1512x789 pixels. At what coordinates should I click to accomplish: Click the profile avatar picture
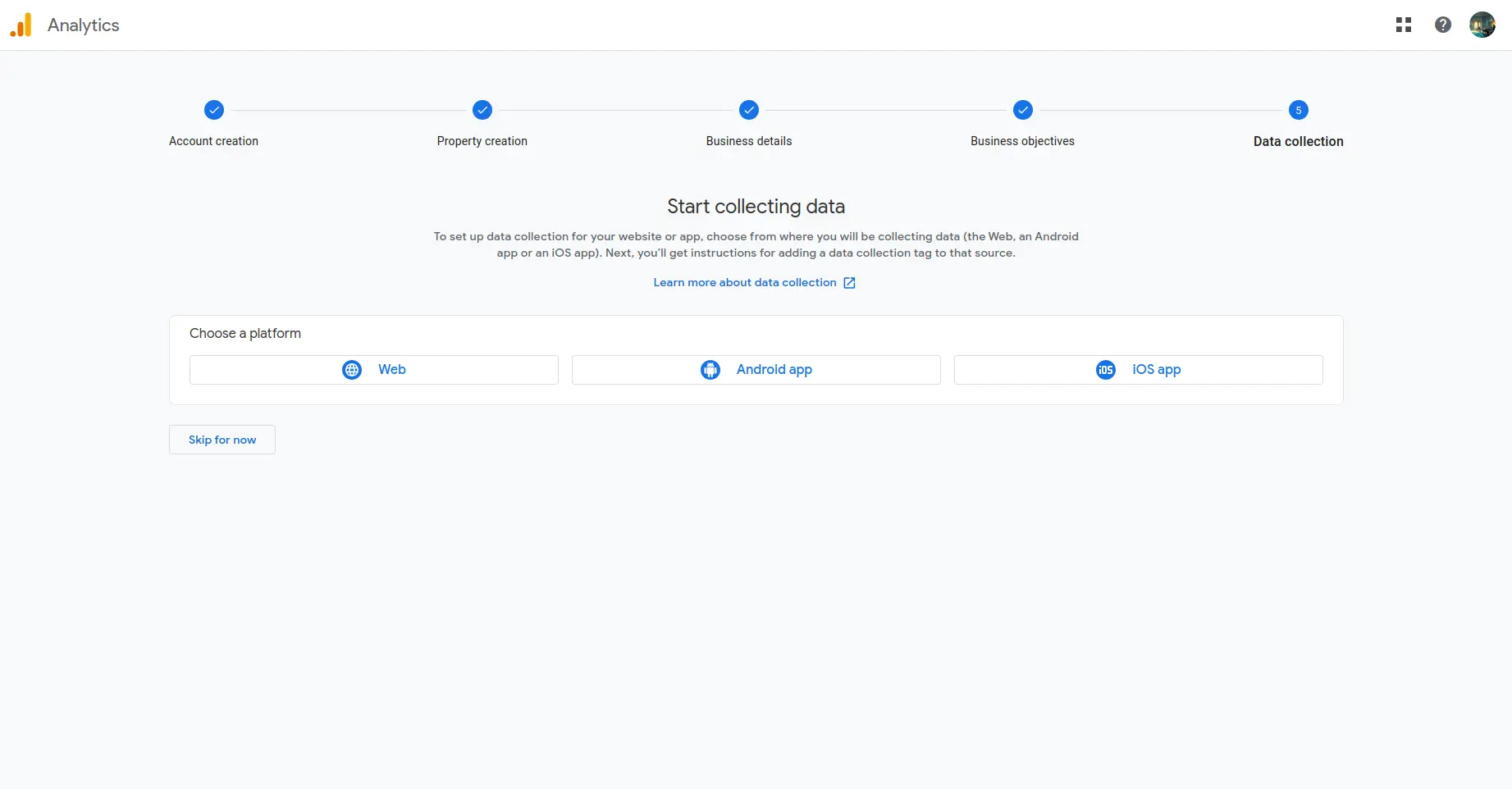point(1482,24)
